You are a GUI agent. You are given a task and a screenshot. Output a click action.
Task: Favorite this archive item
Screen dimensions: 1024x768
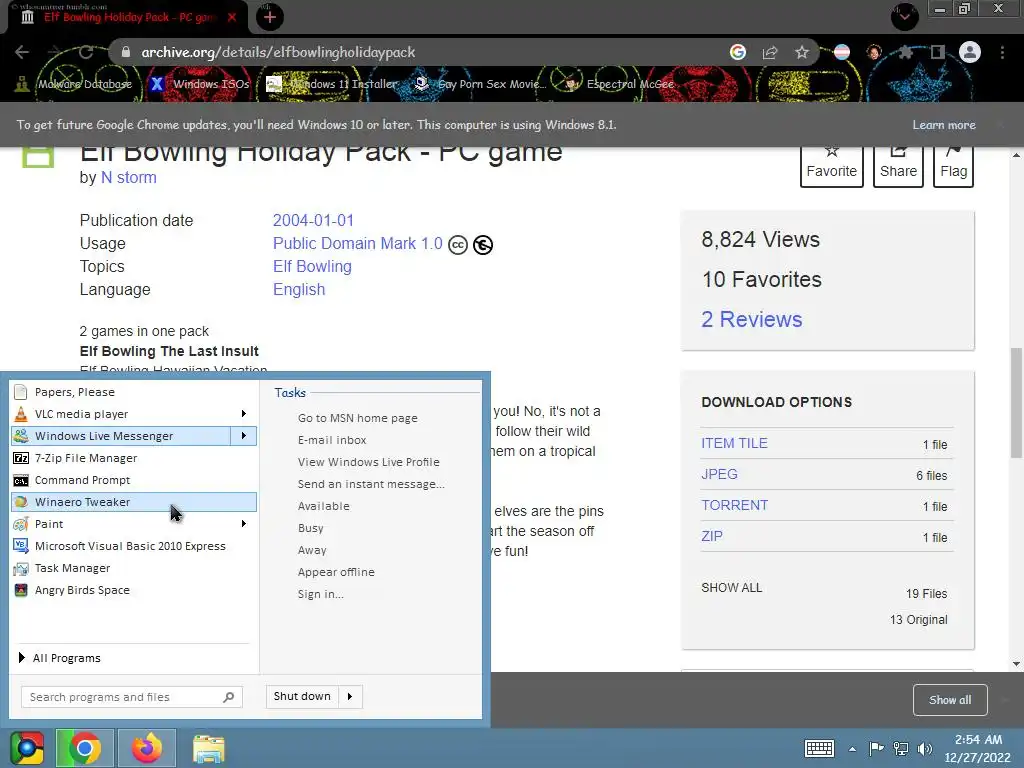pyautogui.click(x=831, y=167)
